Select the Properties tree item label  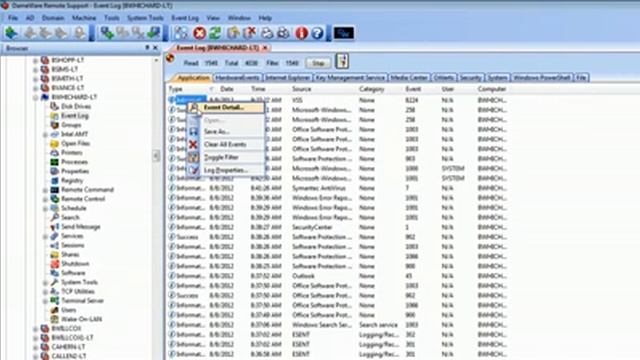tap(75, 171)
